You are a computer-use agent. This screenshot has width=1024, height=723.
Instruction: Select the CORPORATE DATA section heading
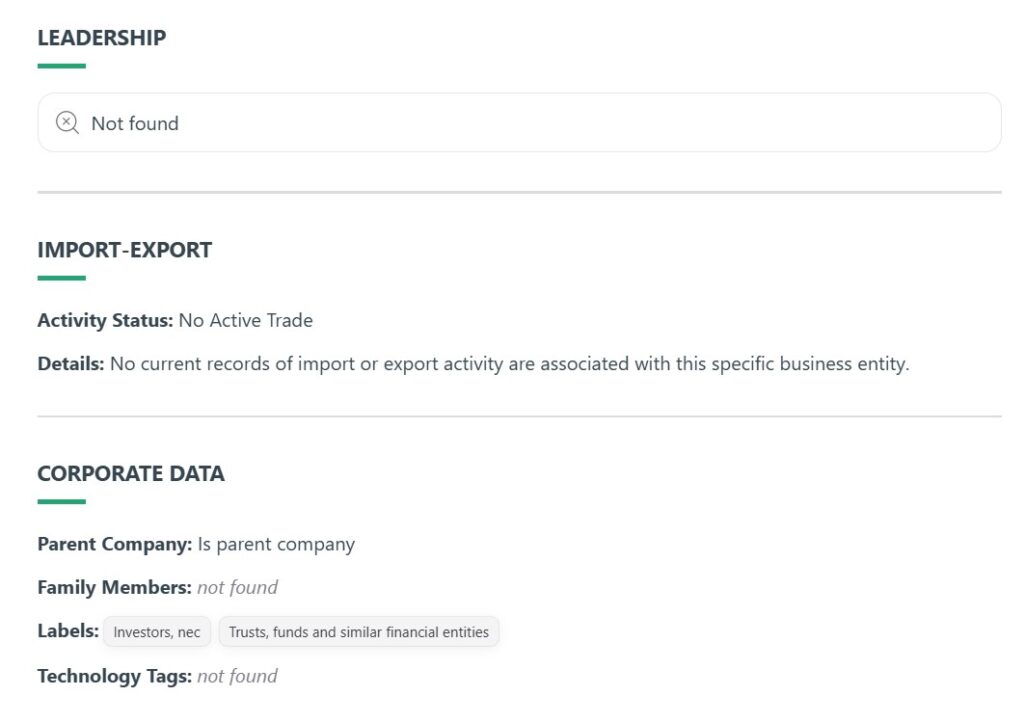pos(131,474)
